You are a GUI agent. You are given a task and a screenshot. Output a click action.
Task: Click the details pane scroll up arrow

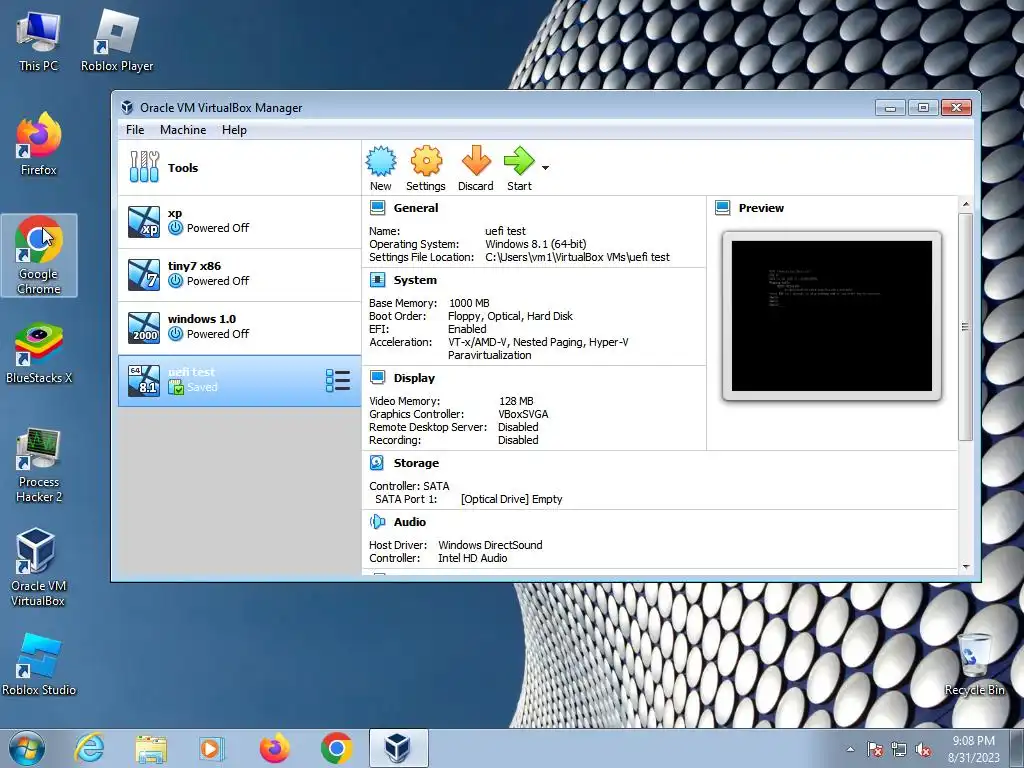[x=966, y=204]
